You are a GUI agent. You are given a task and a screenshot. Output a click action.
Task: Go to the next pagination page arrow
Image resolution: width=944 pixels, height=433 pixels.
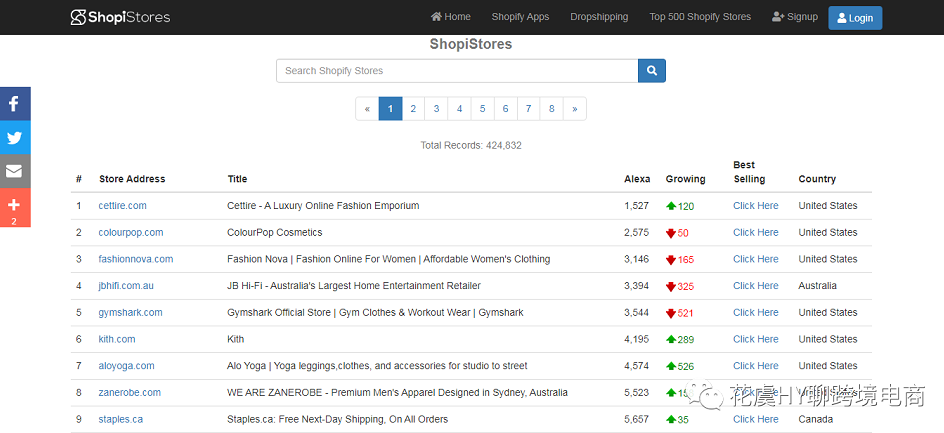pyautogui.click(x=574, y=109)
